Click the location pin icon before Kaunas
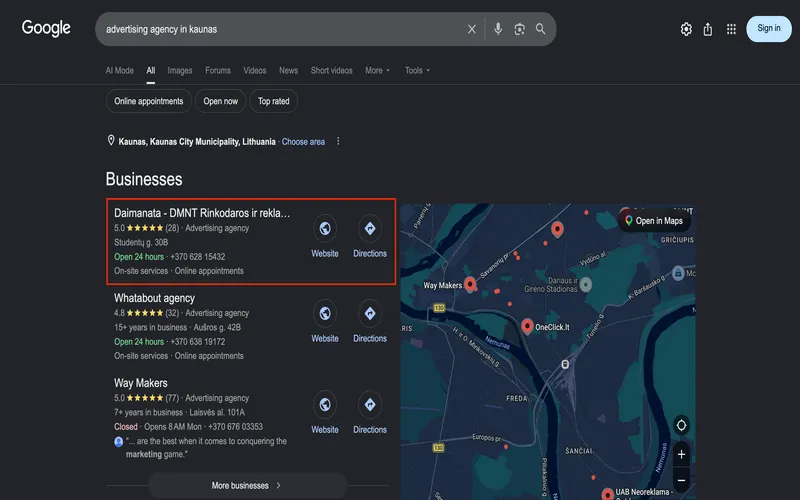Viewport: 800px width, 500px height. [111, 140]
